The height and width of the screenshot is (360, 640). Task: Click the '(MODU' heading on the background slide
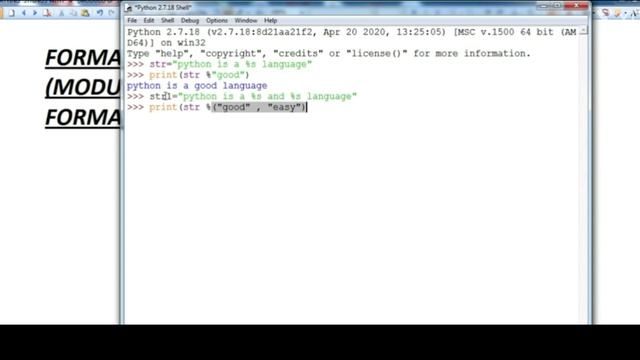[83, 87]
